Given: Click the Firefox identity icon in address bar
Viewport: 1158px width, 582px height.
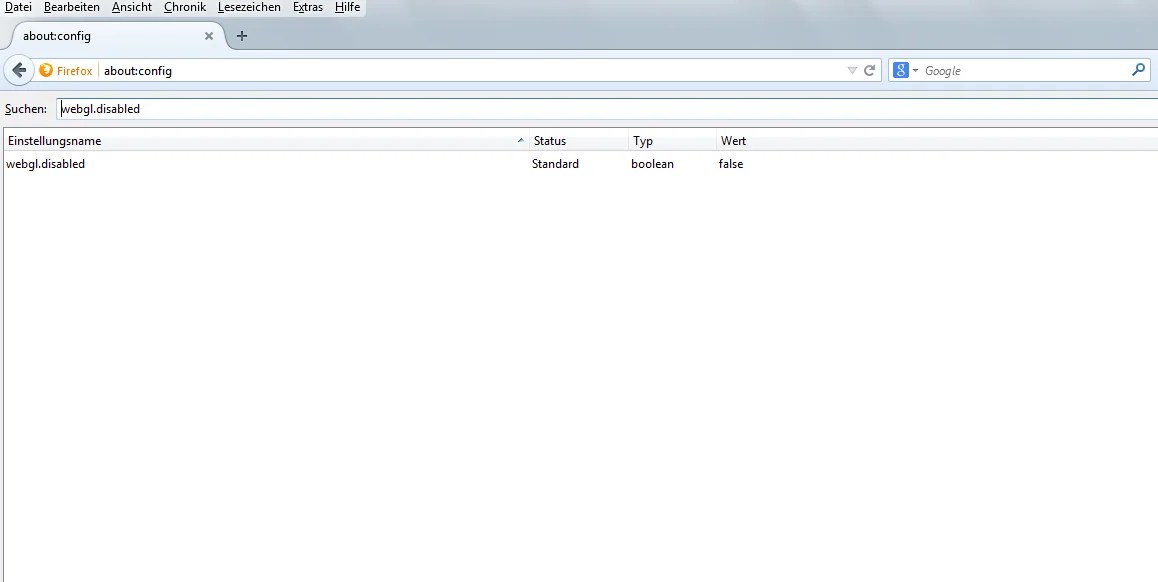Looking at the screenshot, I should (46, 71).
